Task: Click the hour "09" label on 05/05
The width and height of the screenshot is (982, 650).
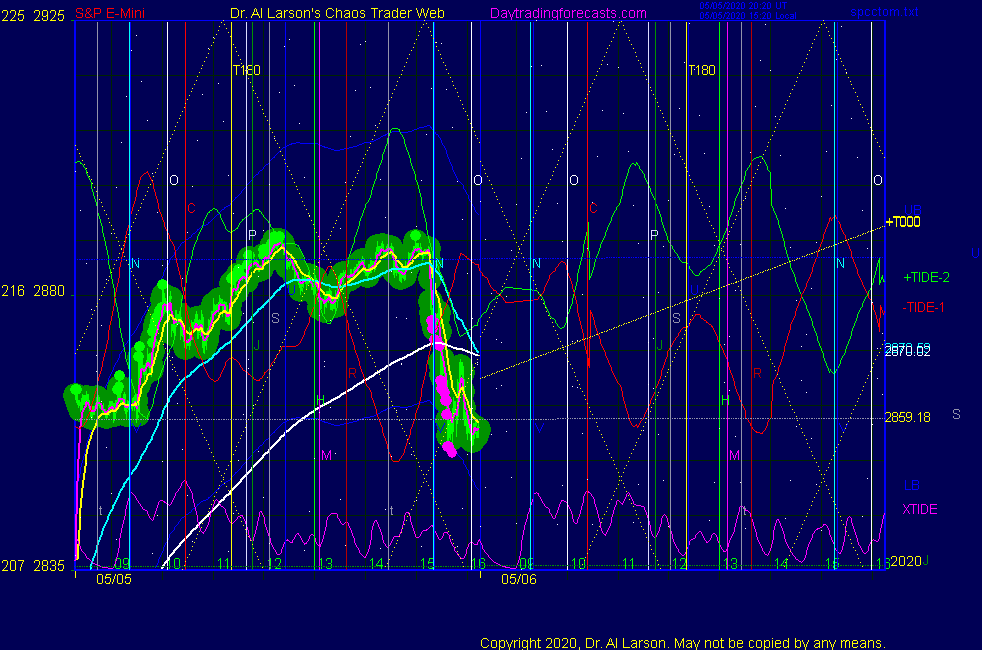Action: pyautogui.click(x=122, y=563)
